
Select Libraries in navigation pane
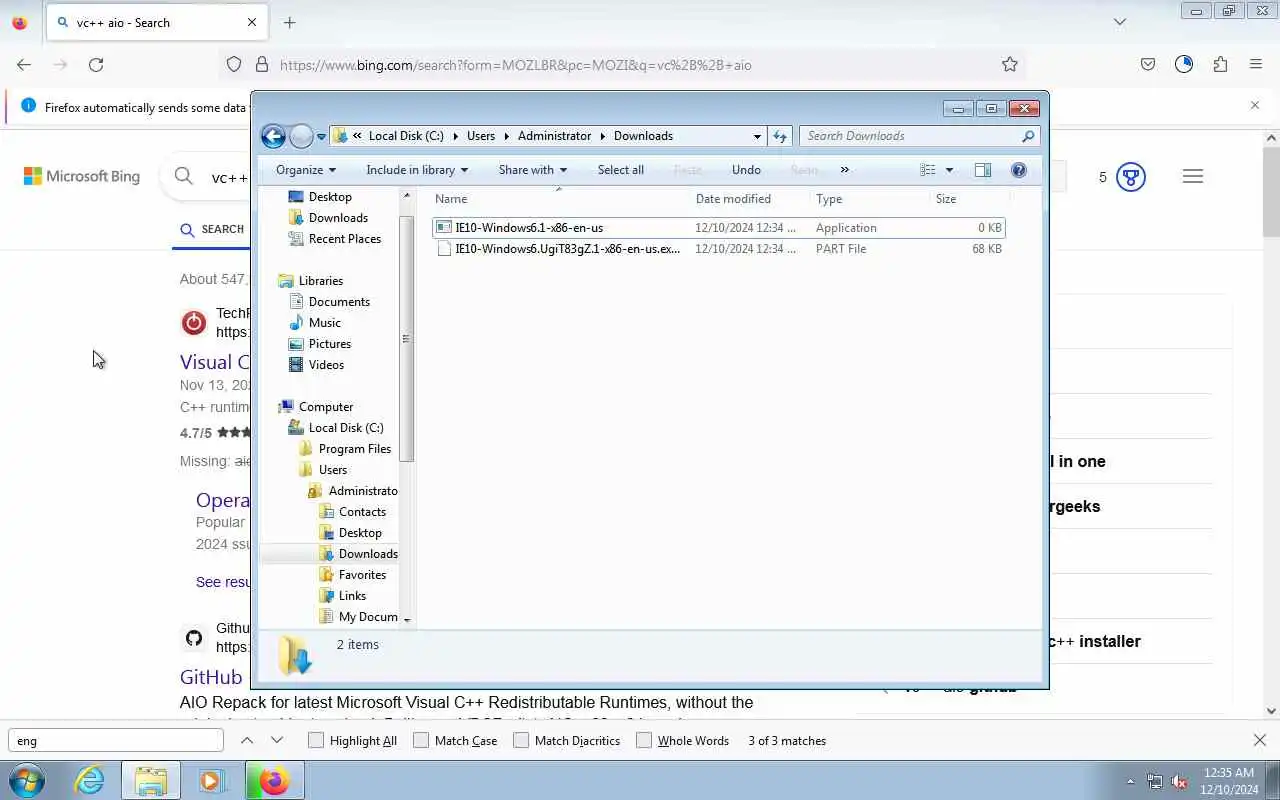[x=320, y=281]
